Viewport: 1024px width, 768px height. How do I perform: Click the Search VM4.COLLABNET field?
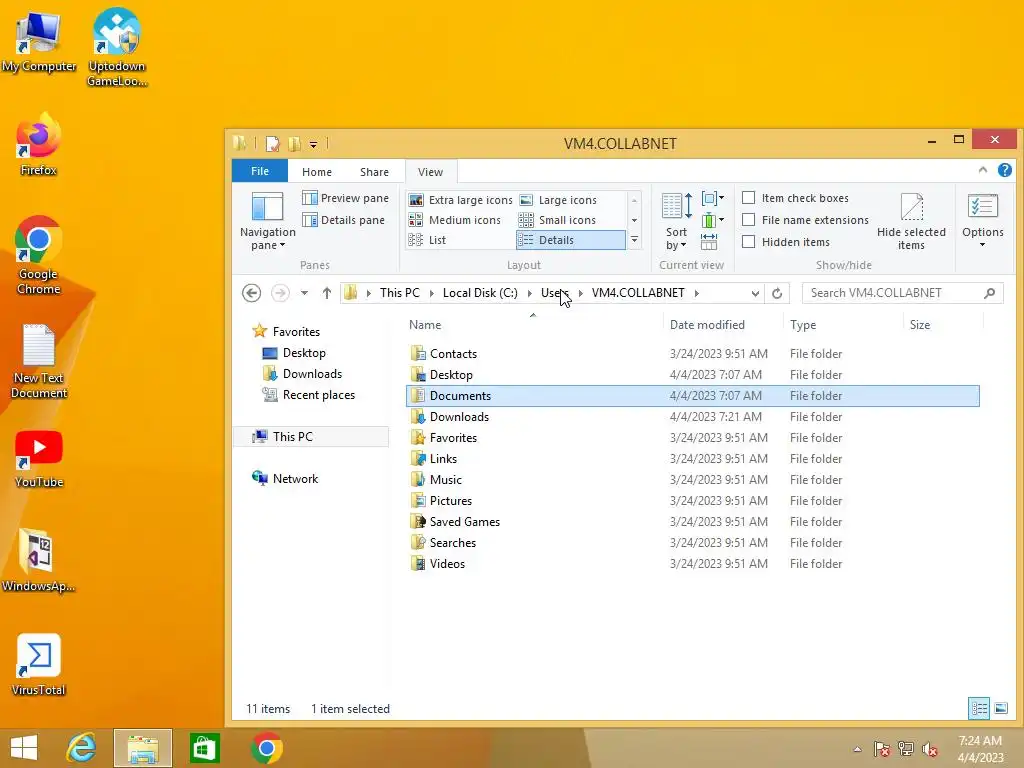pyautogui.click(x=902, y=293)
